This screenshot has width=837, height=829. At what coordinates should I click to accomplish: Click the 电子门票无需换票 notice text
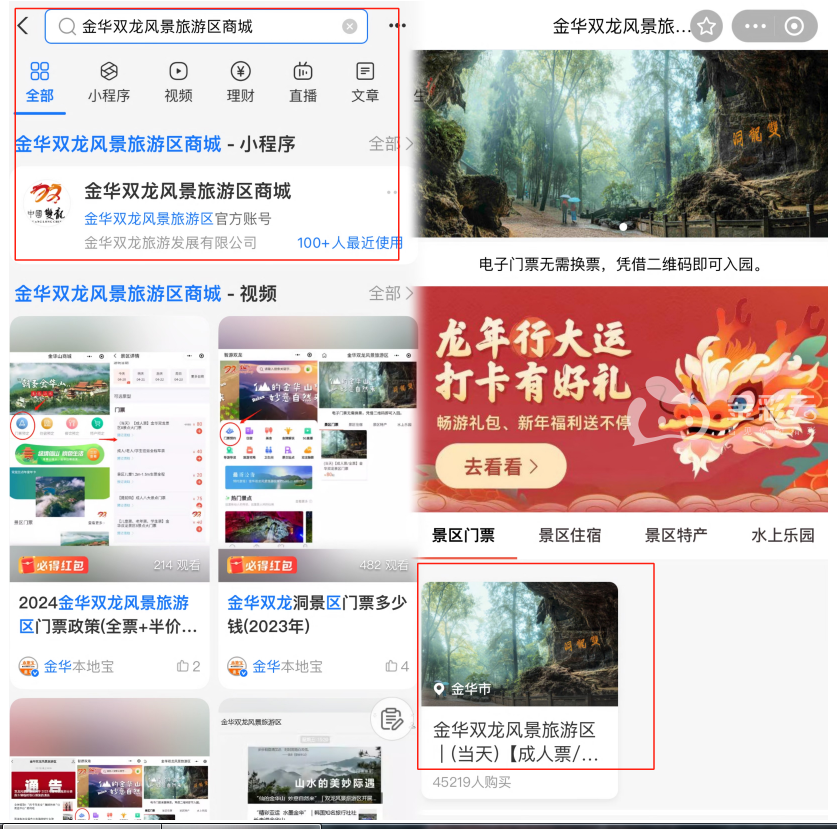(620, 264)
